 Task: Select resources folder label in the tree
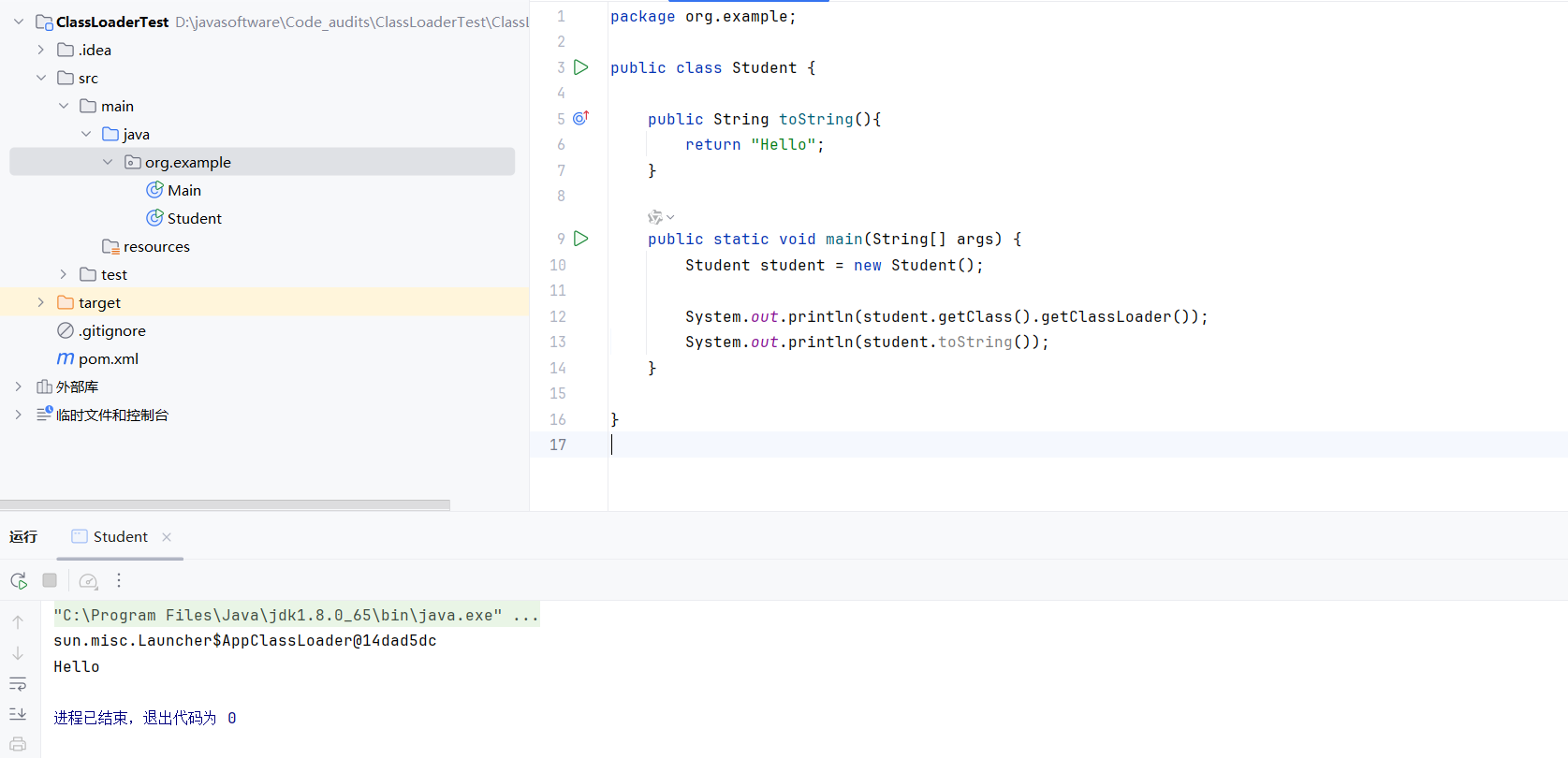pyautogui.click(x=156, y=246)
